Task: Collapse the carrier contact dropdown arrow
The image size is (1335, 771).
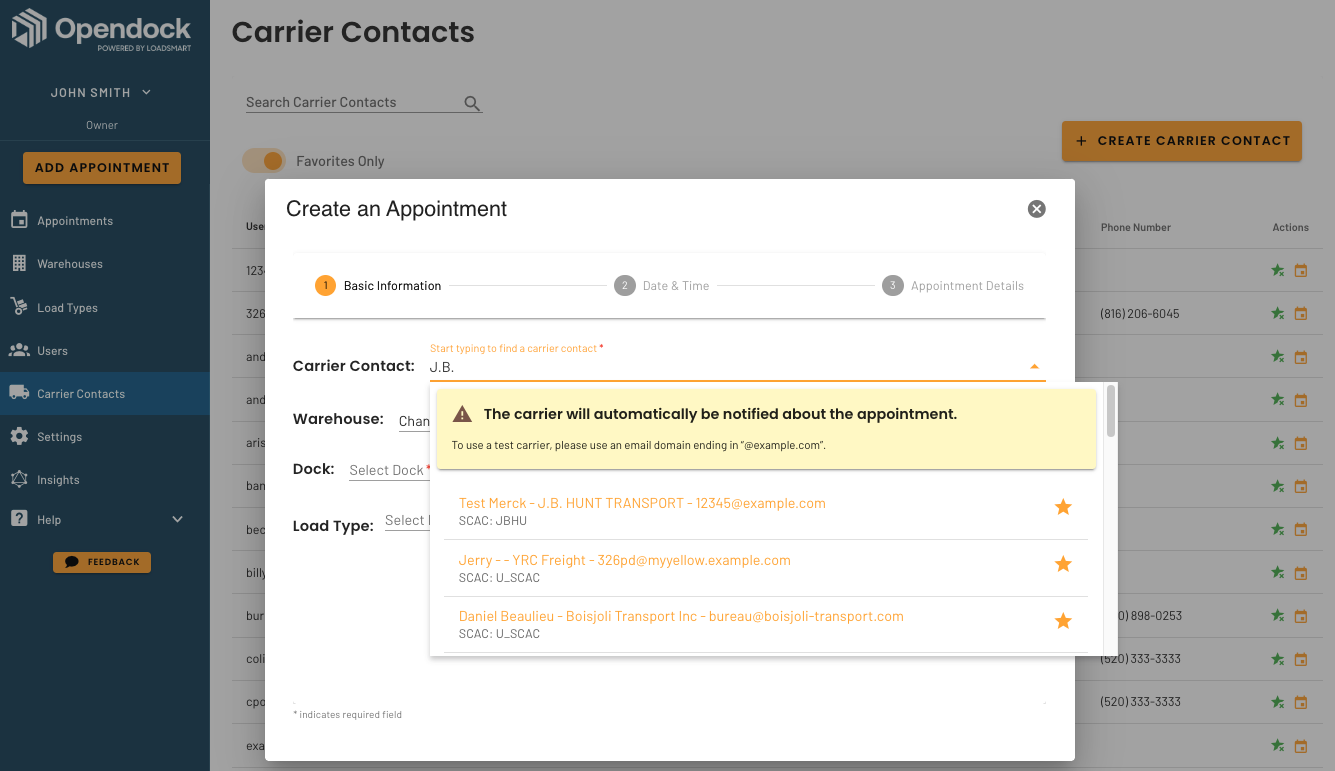Action: (1034, 367)
